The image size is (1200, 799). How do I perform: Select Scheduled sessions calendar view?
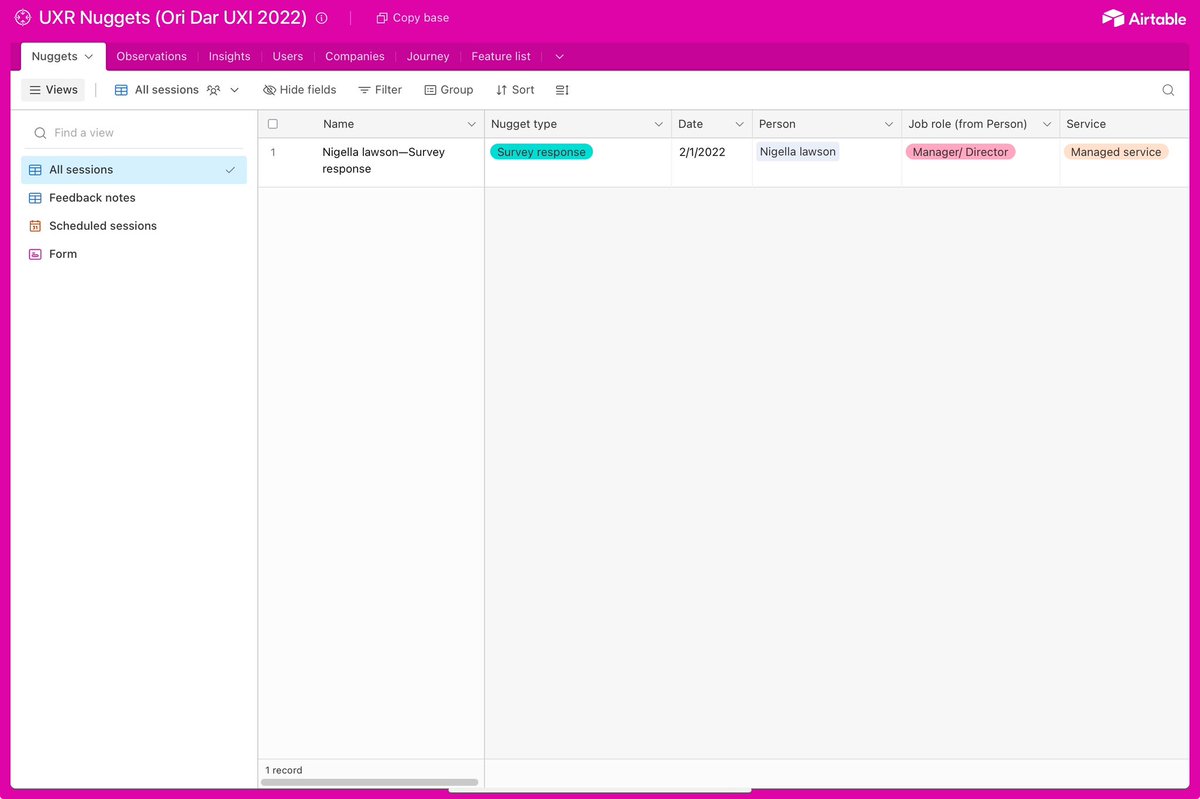134,226
